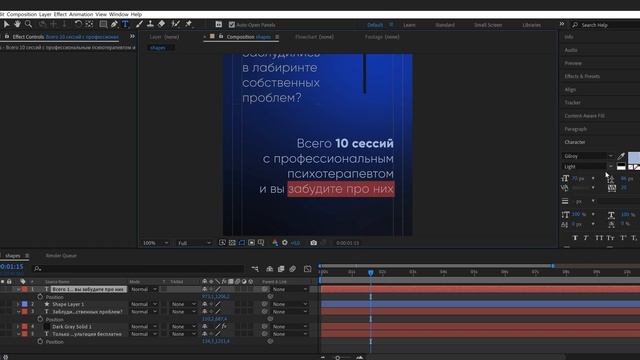Enable motion blur in timeline header
The height and width of the screenshot is (360, 640).
pyautogui.click(x=293, y=269)
